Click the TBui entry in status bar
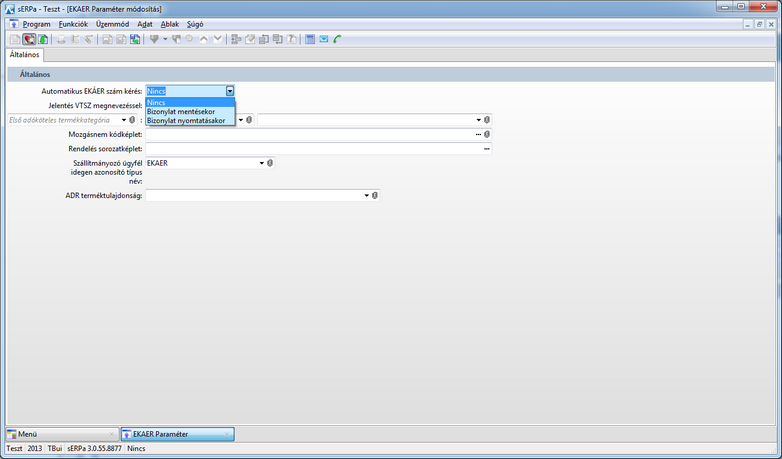The image size is (782, 459). [x=55, y=449]
